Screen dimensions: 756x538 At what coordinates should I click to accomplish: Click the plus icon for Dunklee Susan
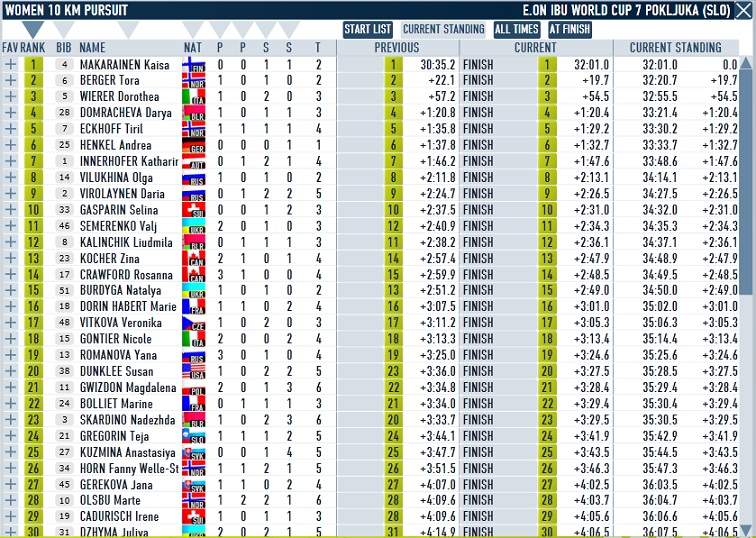[x=10, y=371]
